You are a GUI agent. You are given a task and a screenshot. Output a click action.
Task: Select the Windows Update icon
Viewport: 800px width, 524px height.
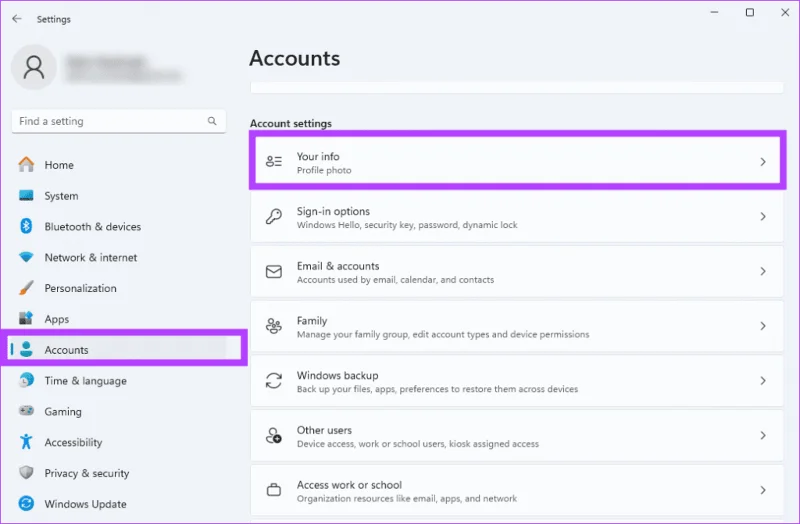26,504
